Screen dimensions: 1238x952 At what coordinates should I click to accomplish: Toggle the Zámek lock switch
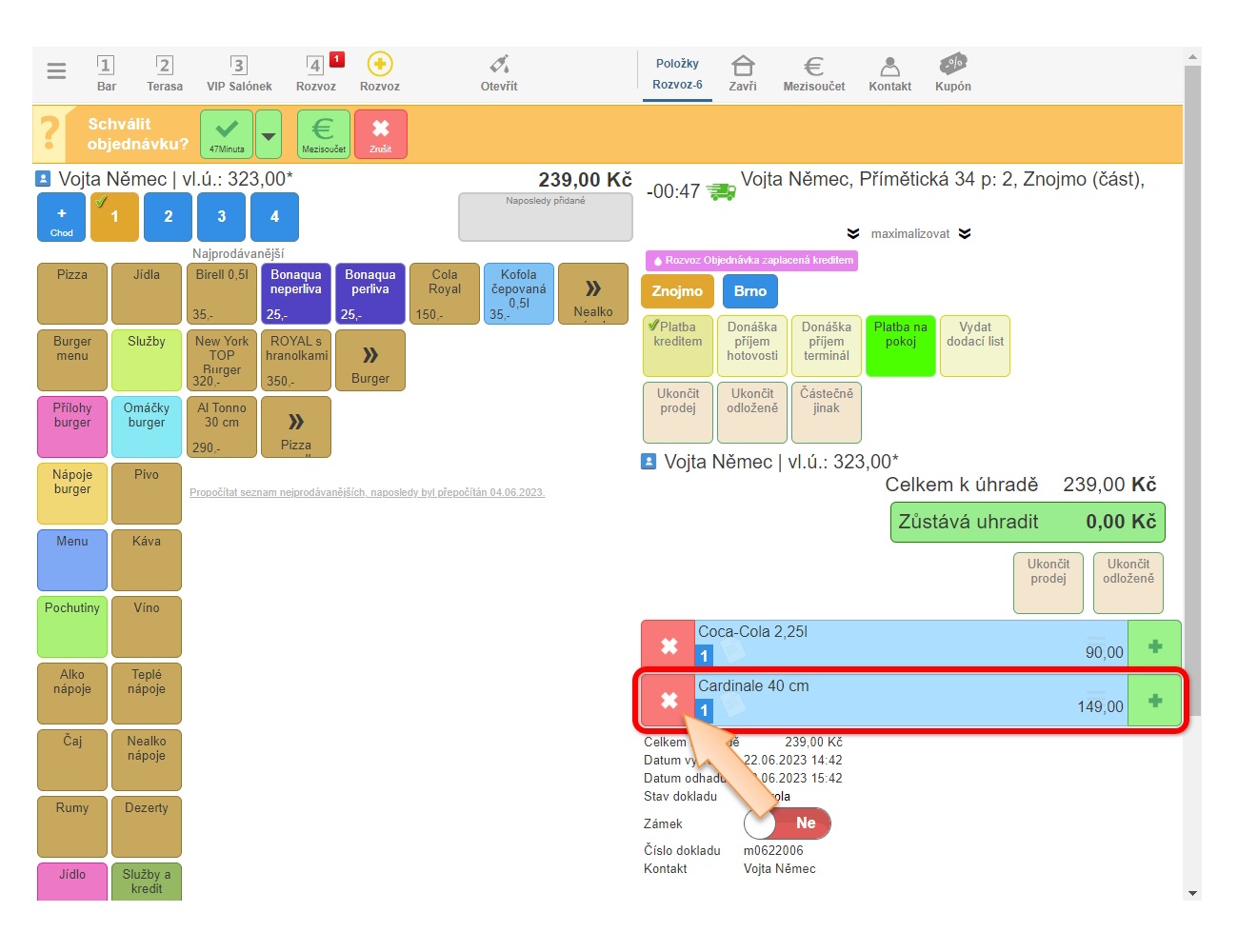coord(787,823)
